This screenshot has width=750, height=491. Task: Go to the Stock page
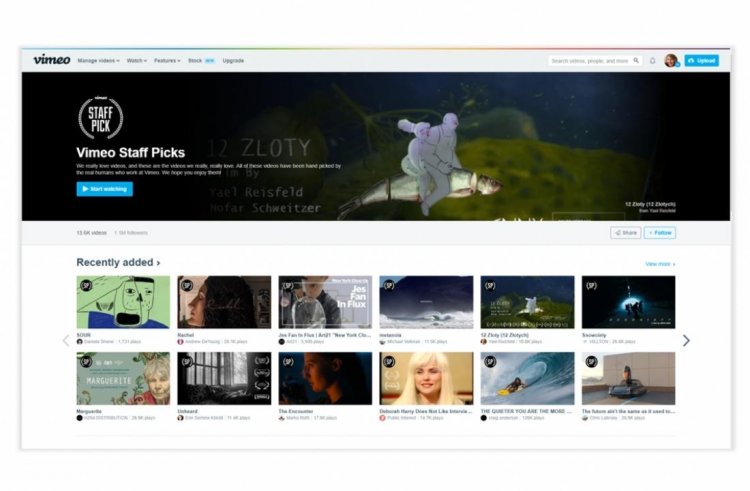(x=195, y=61)
